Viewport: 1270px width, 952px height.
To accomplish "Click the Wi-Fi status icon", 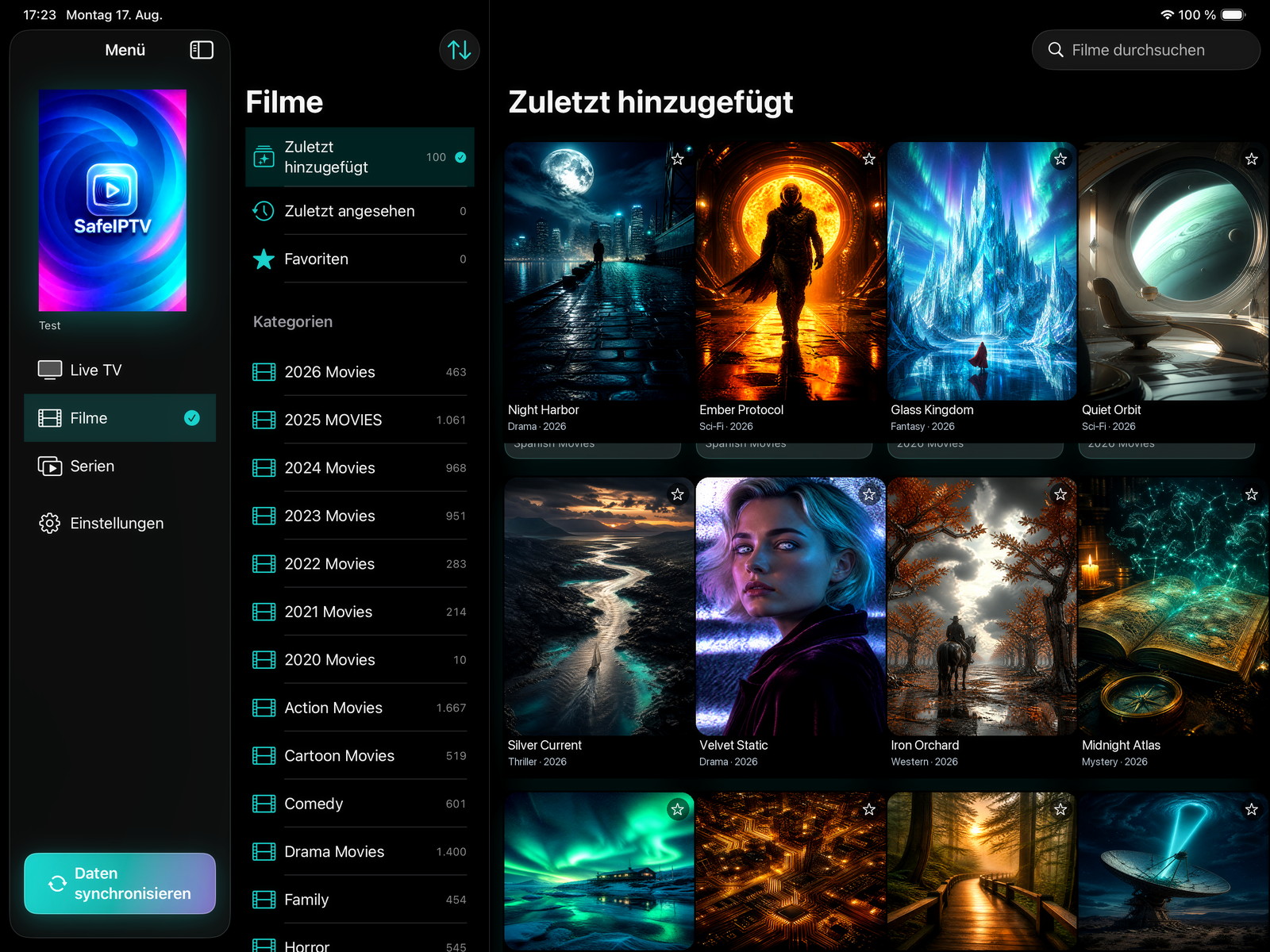I will [1167, 14].
